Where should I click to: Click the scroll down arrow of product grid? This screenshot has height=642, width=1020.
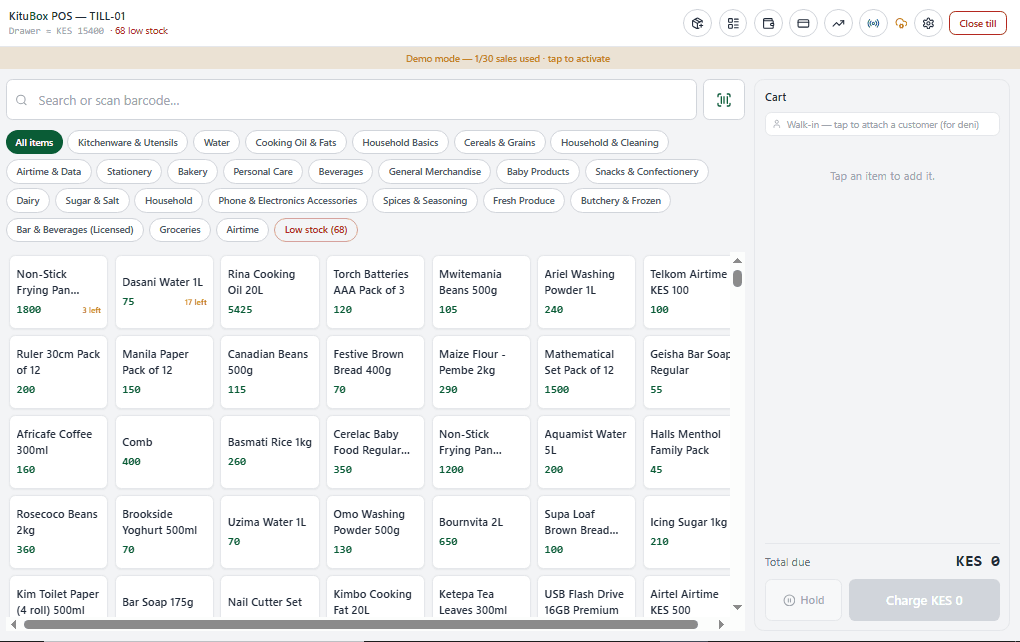tap(737, 608)
